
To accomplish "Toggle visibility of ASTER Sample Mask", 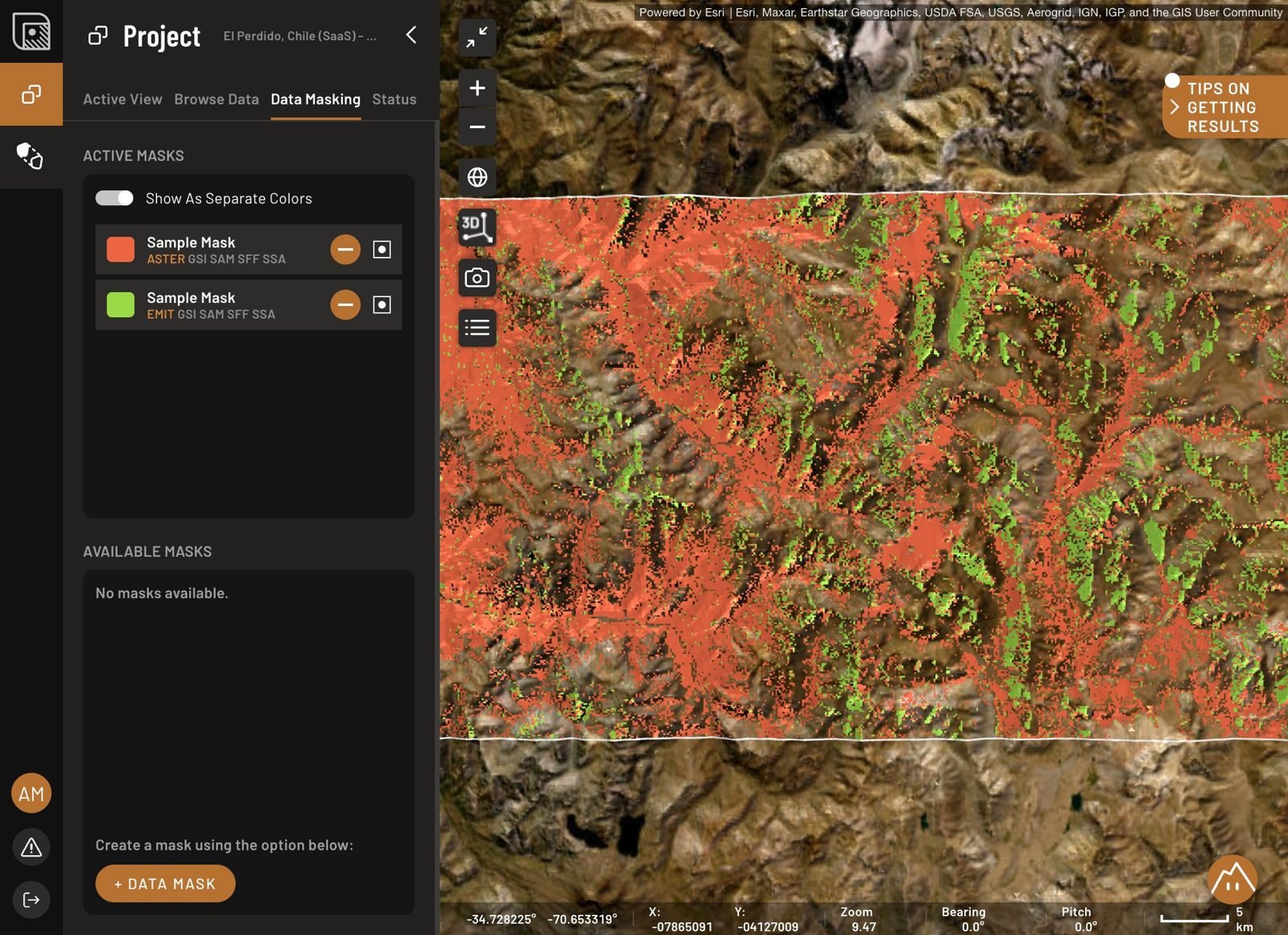I will tap(382, 250).
